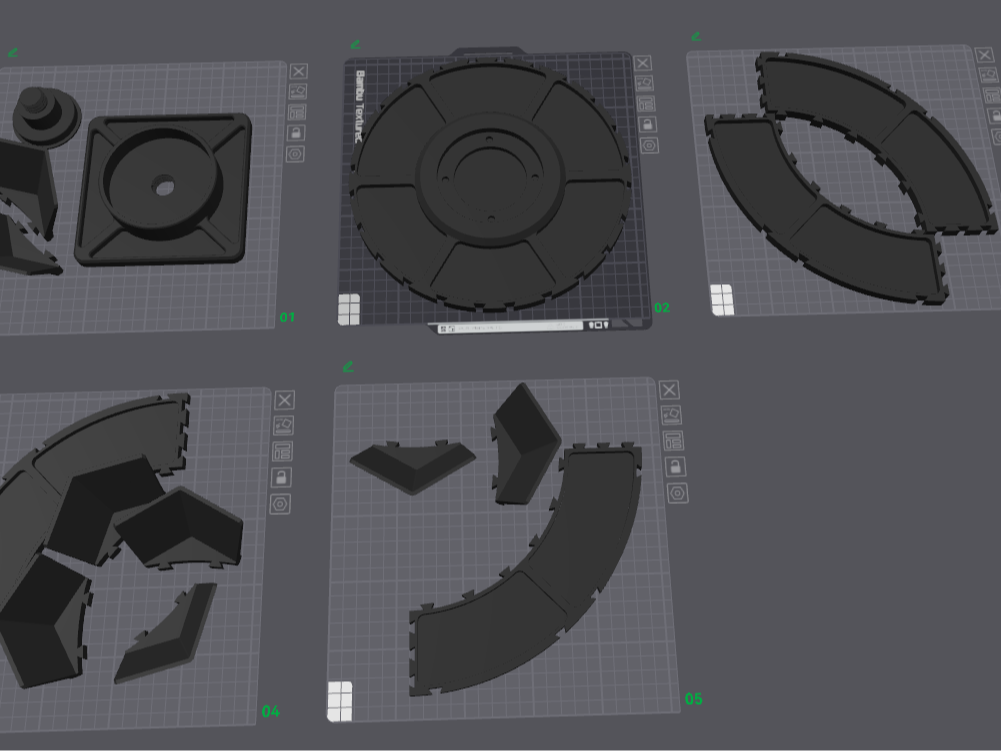The width and height of the screenshot is (1001, 751).
Task: Edit plate 02 name via green pencil
Action: pos(356,45)
